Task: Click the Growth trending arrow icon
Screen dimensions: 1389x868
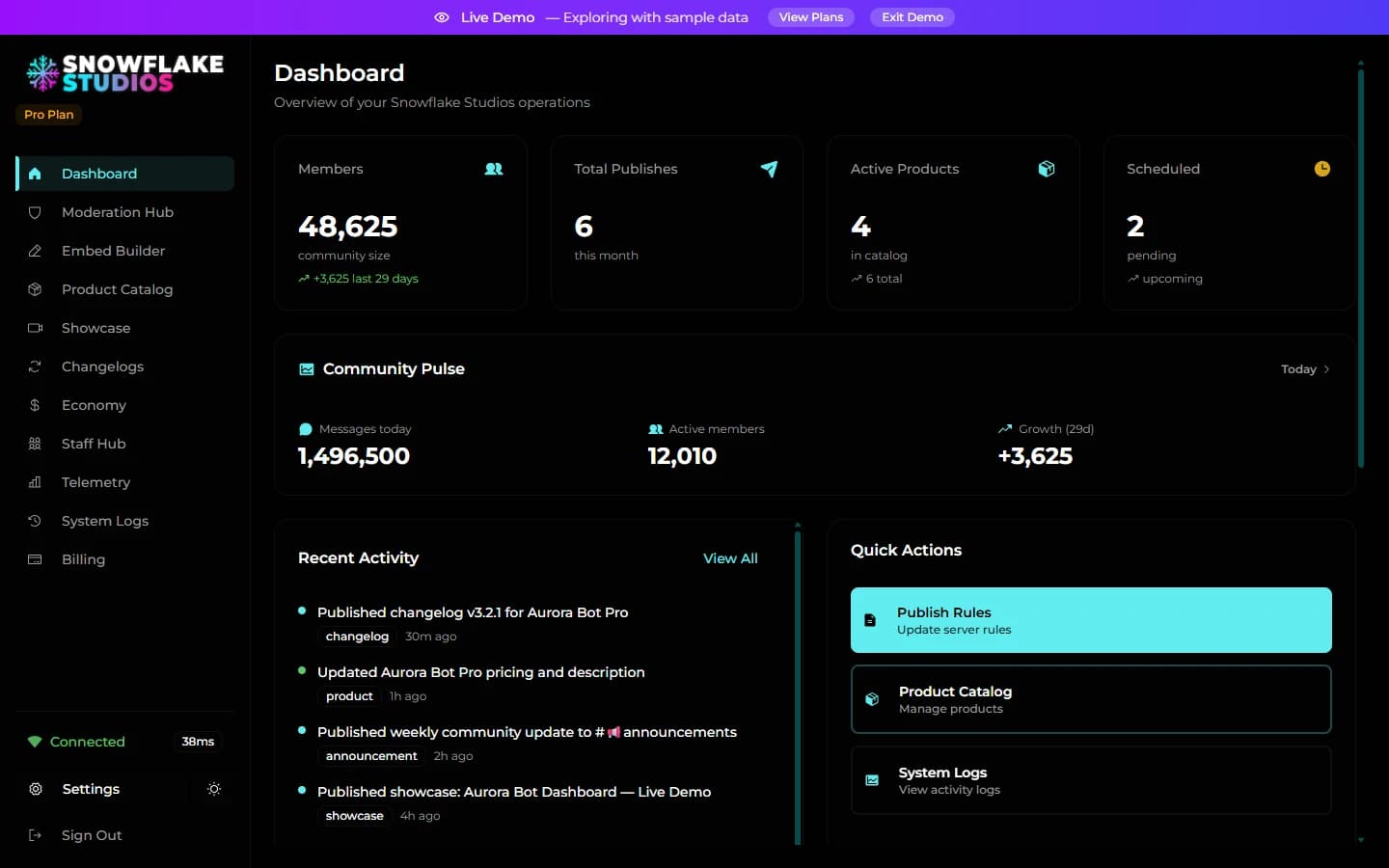Action: click(1005, 429)
